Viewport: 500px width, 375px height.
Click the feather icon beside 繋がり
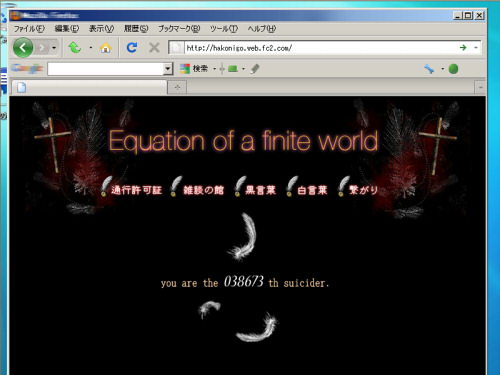(343, 186)
